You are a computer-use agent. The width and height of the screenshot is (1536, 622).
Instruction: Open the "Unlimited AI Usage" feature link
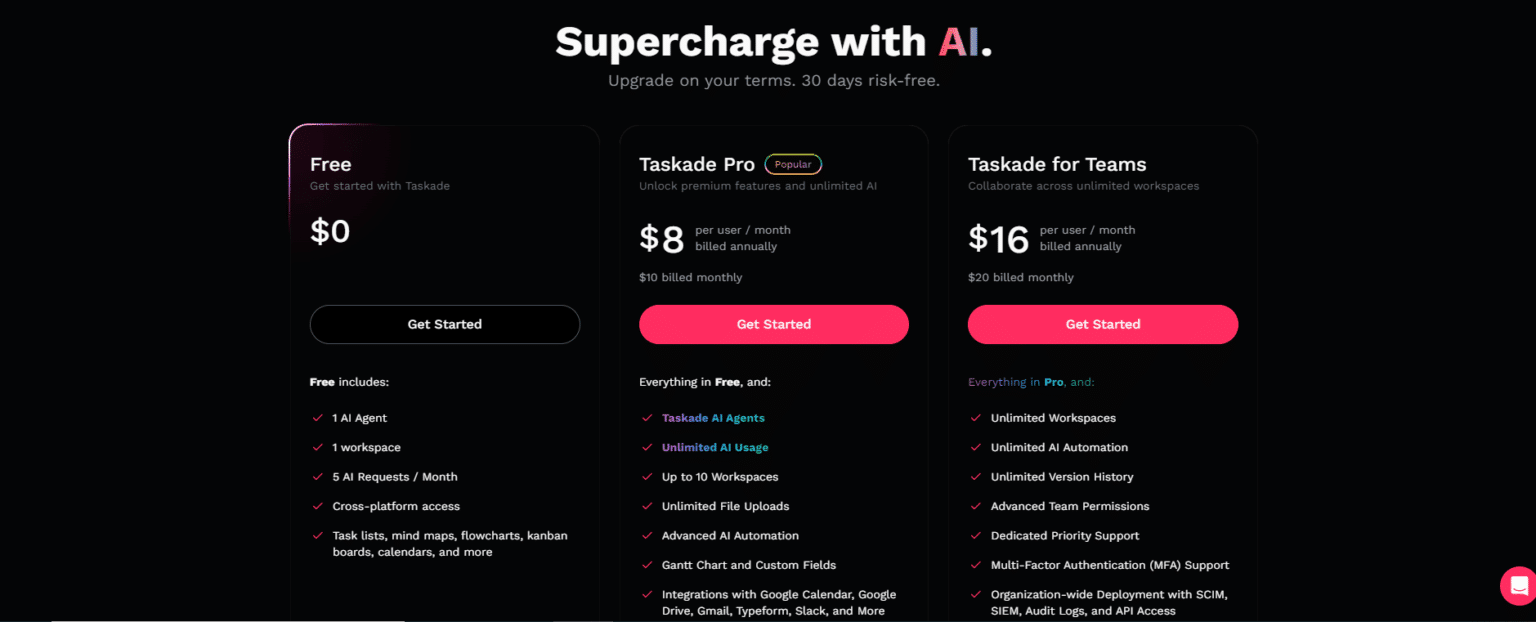coord(715,447)
